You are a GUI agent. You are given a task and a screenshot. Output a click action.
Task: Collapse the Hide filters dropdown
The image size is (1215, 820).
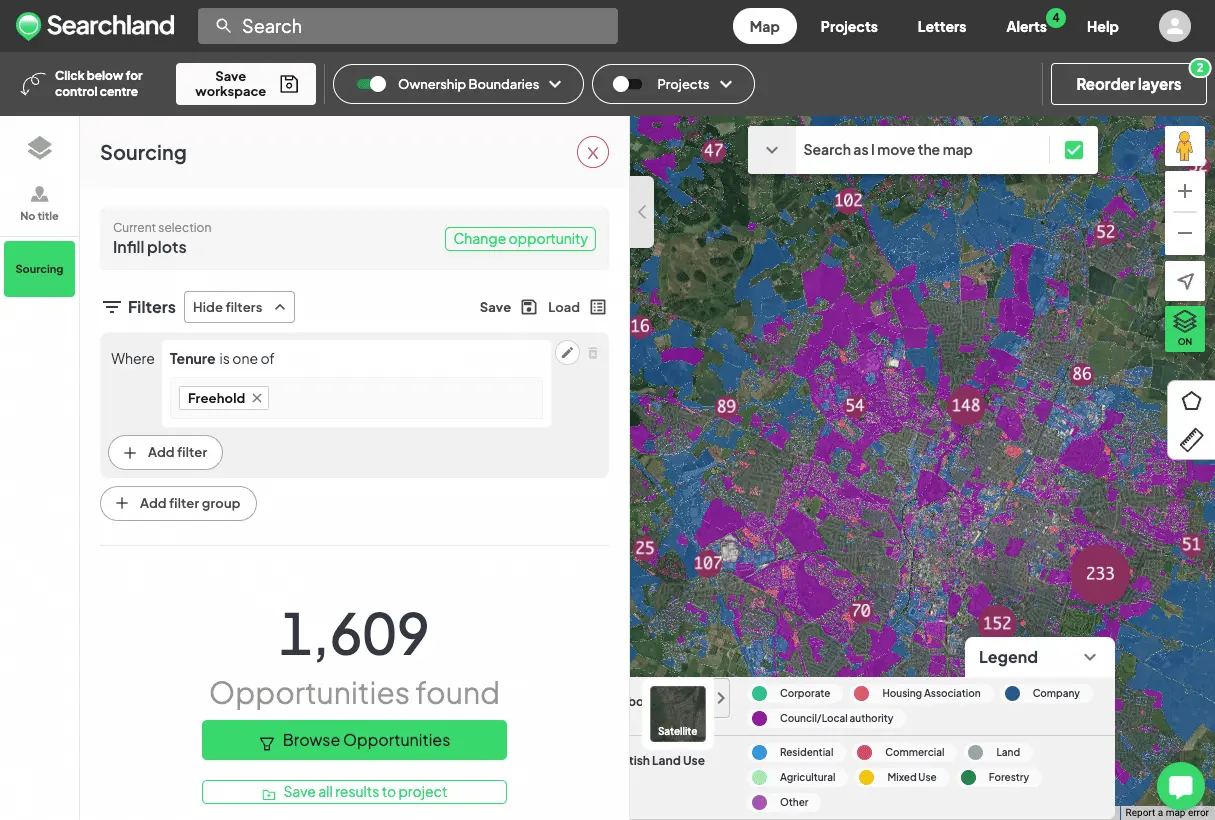tap(239, 307)
